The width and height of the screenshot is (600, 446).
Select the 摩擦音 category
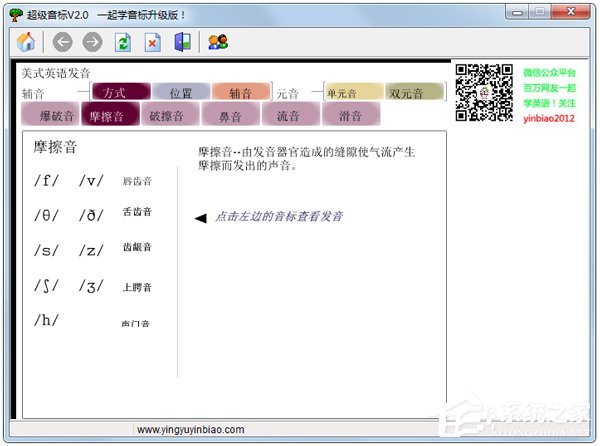pyautogui.click(x=110, y=114)
